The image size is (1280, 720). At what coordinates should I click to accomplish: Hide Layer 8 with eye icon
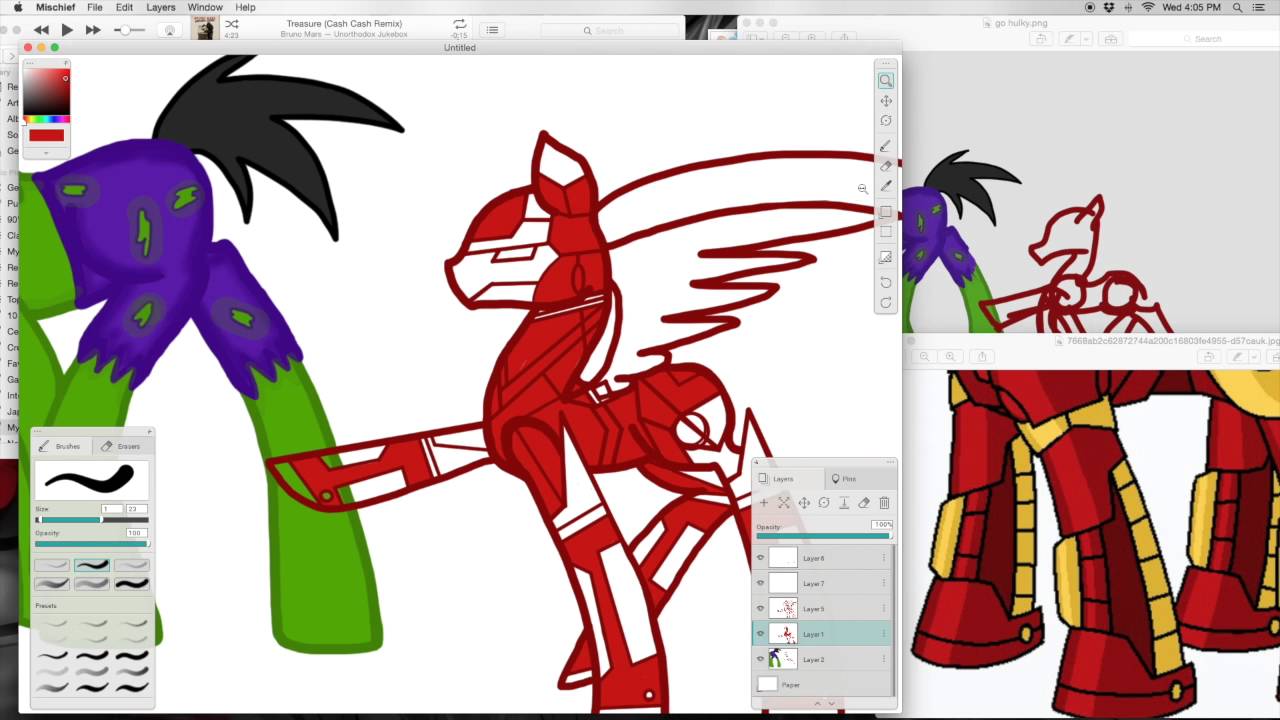pyautogui.click(x=760, y=558)
